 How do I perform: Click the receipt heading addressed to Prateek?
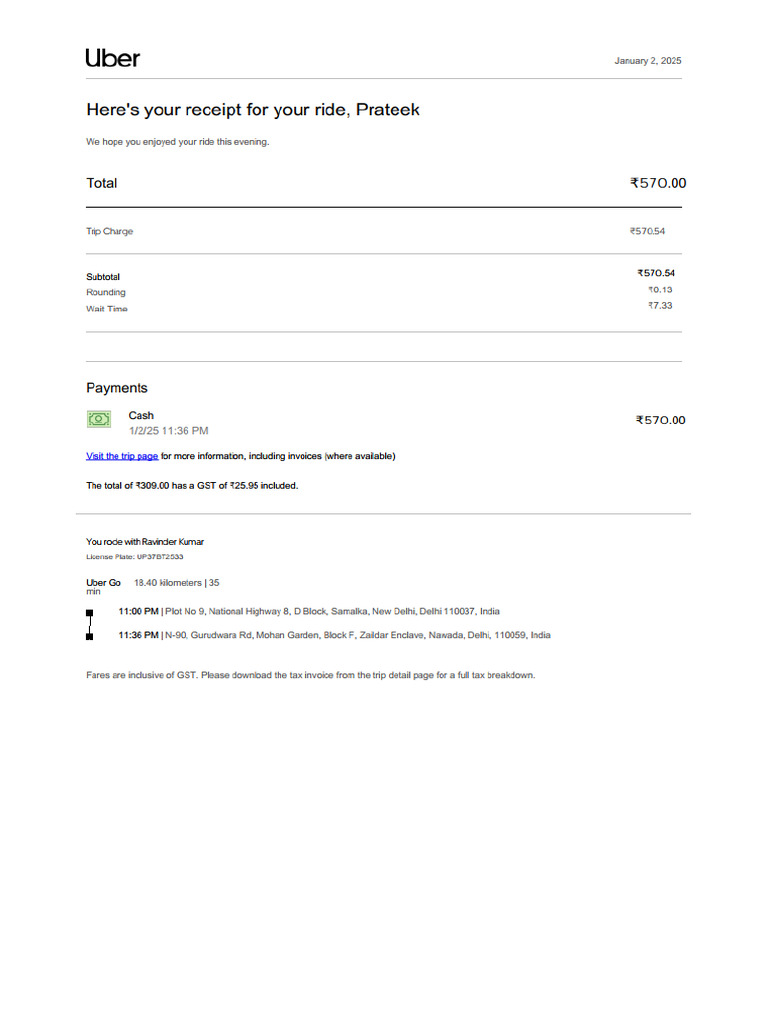click(x=252, y=110)
